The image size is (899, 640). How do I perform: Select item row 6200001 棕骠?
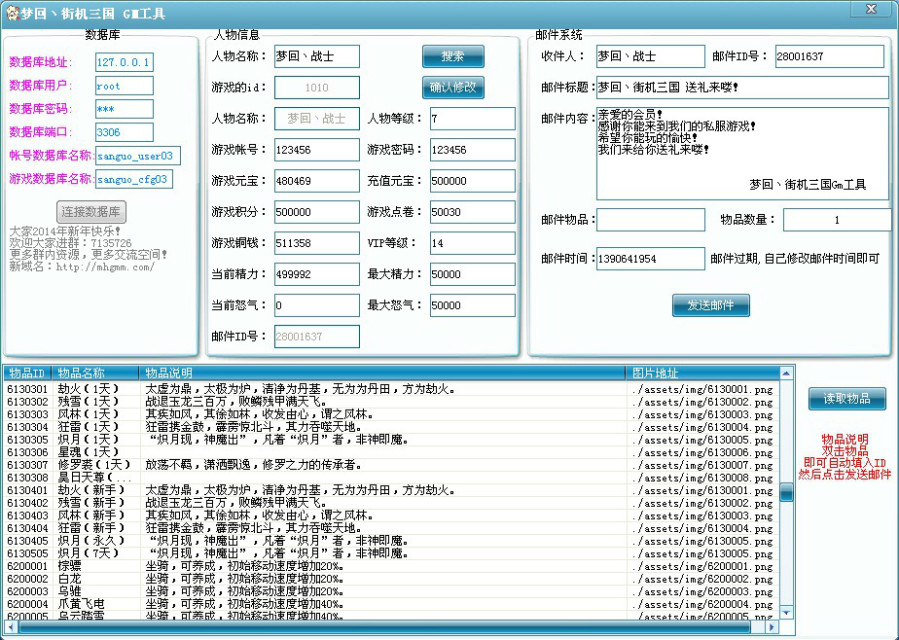(x=392, y=566)
